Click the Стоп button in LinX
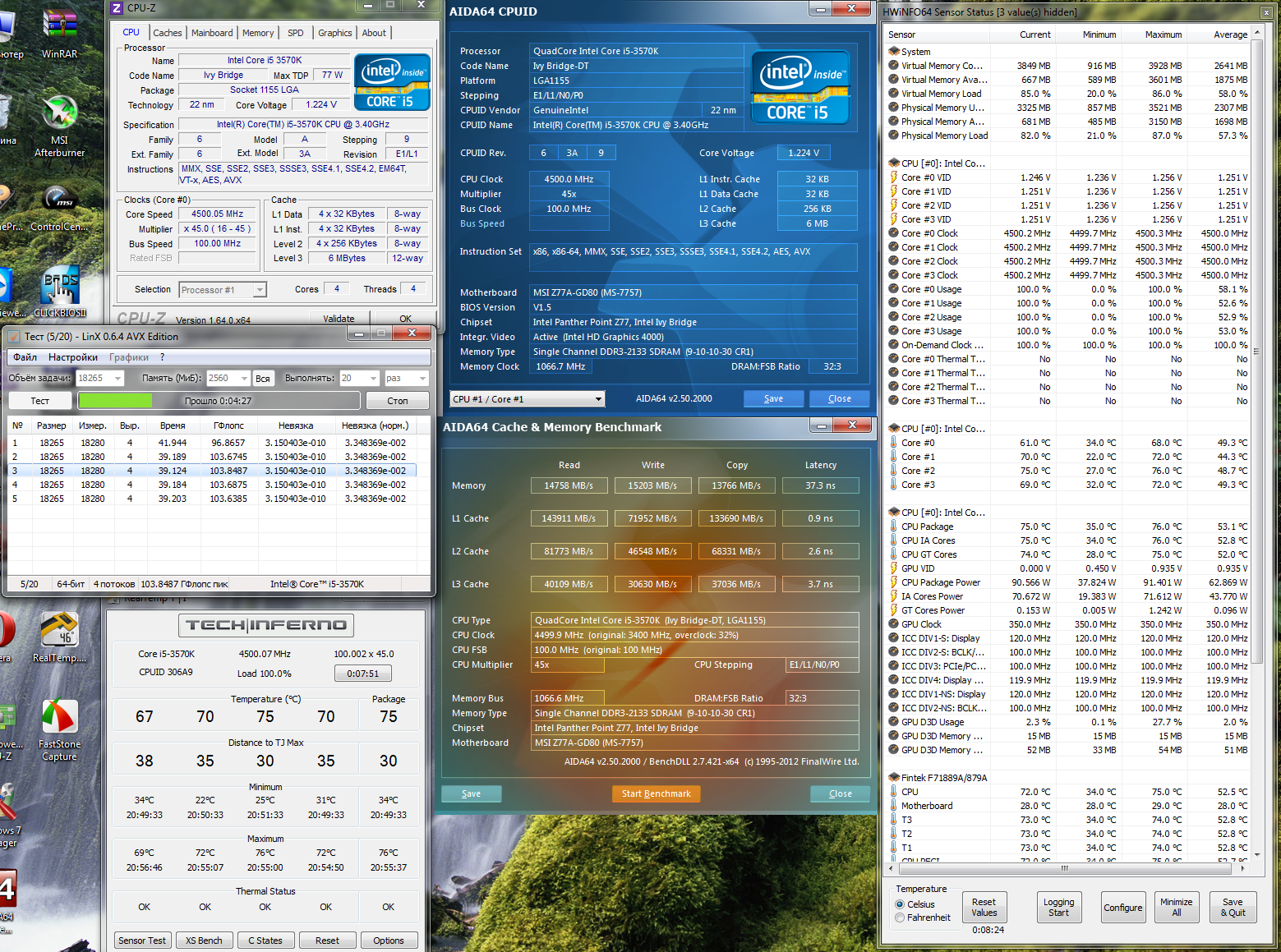 coord(398,401)
